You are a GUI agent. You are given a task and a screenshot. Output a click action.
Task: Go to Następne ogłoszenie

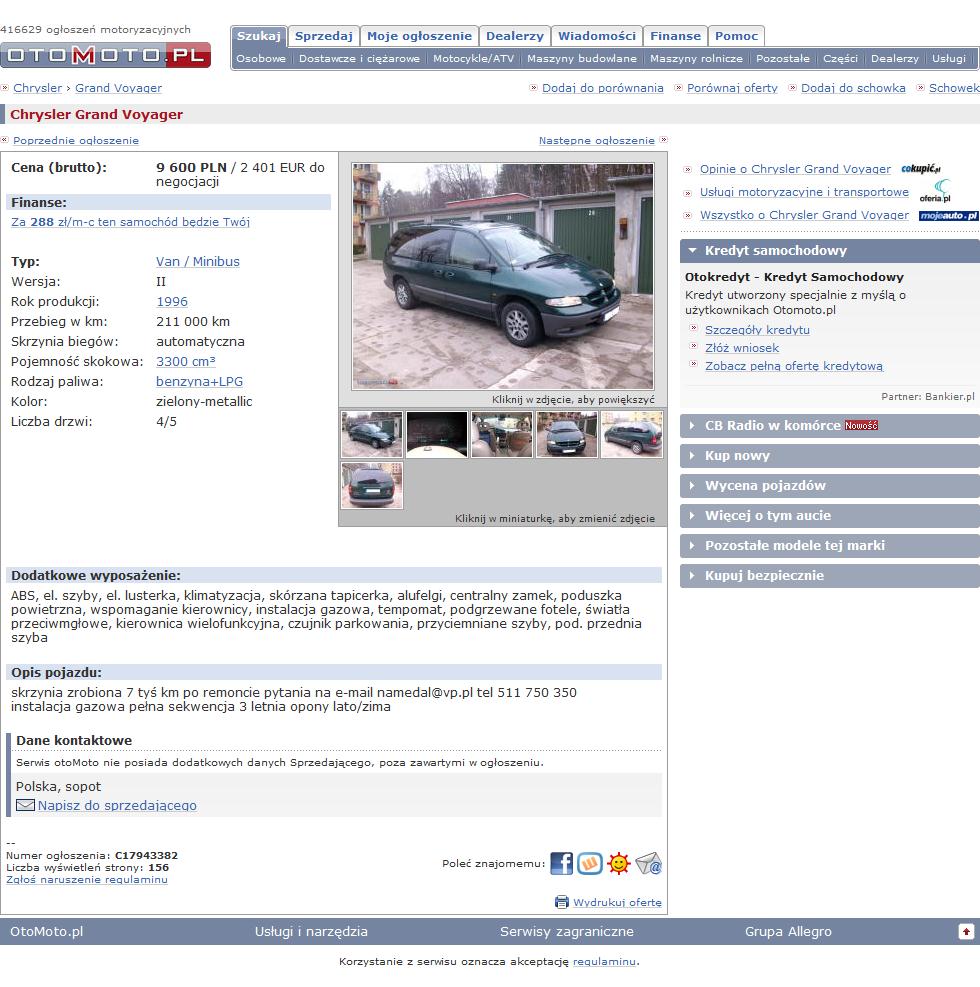(597, 140)
